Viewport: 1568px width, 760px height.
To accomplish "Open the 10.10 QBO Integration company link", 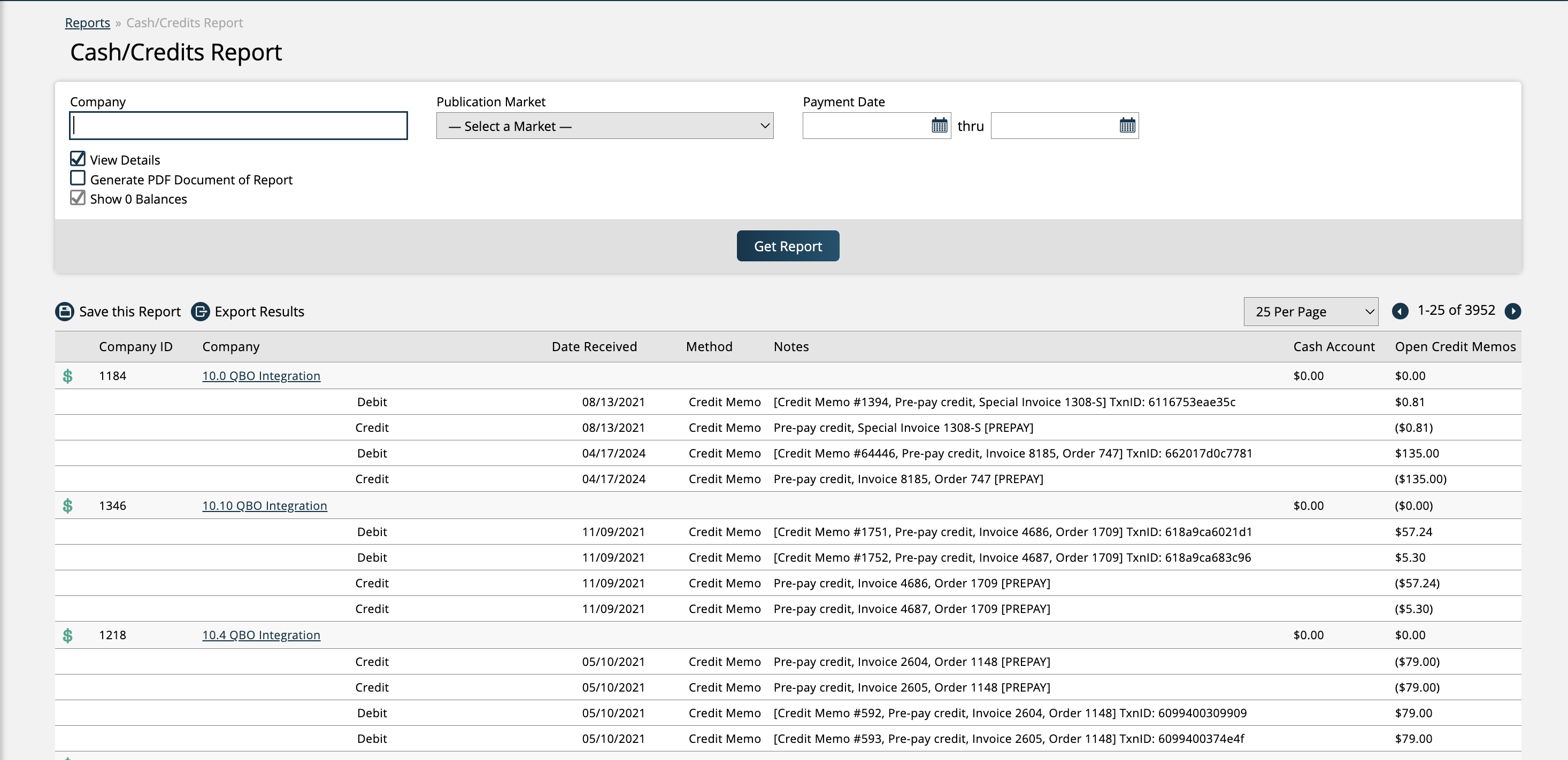I will pos(264,506).
